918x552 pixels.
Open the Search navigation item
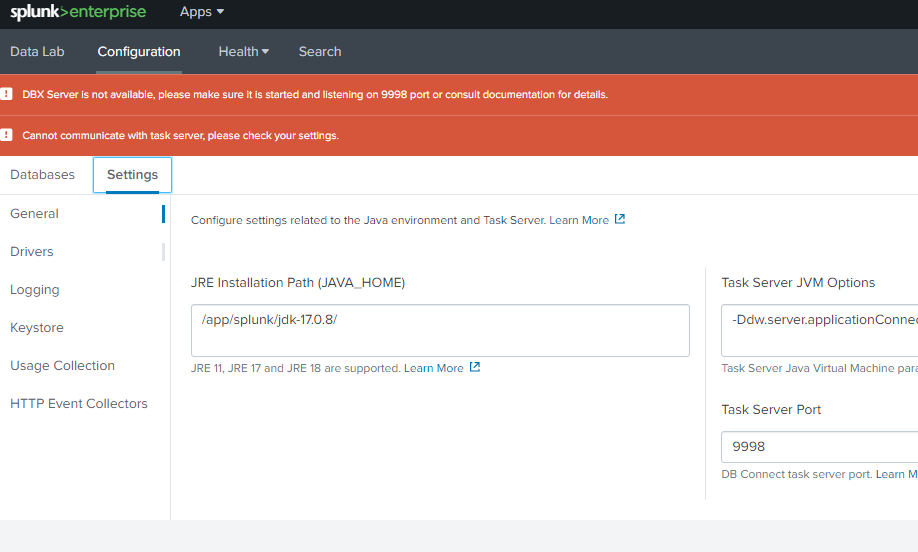tap(320, 51)
